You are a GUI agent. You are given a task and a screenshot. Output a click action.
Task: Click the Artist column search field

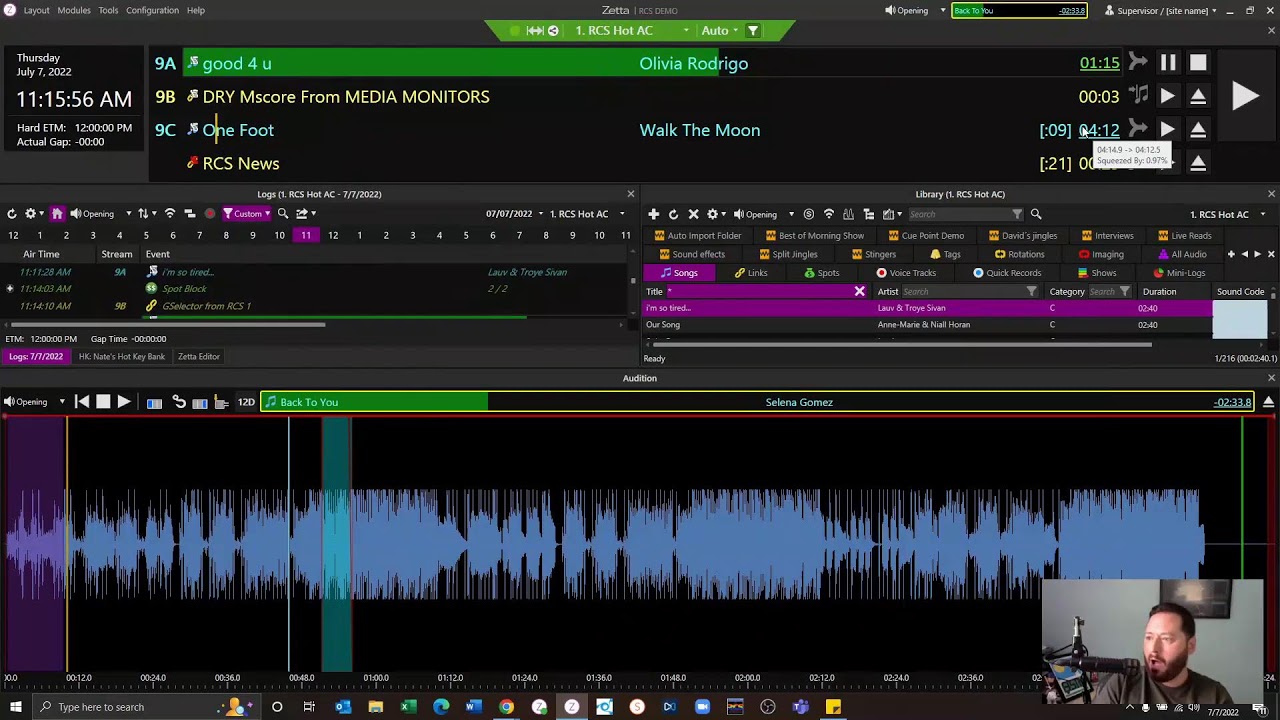(x=963, y=292)
